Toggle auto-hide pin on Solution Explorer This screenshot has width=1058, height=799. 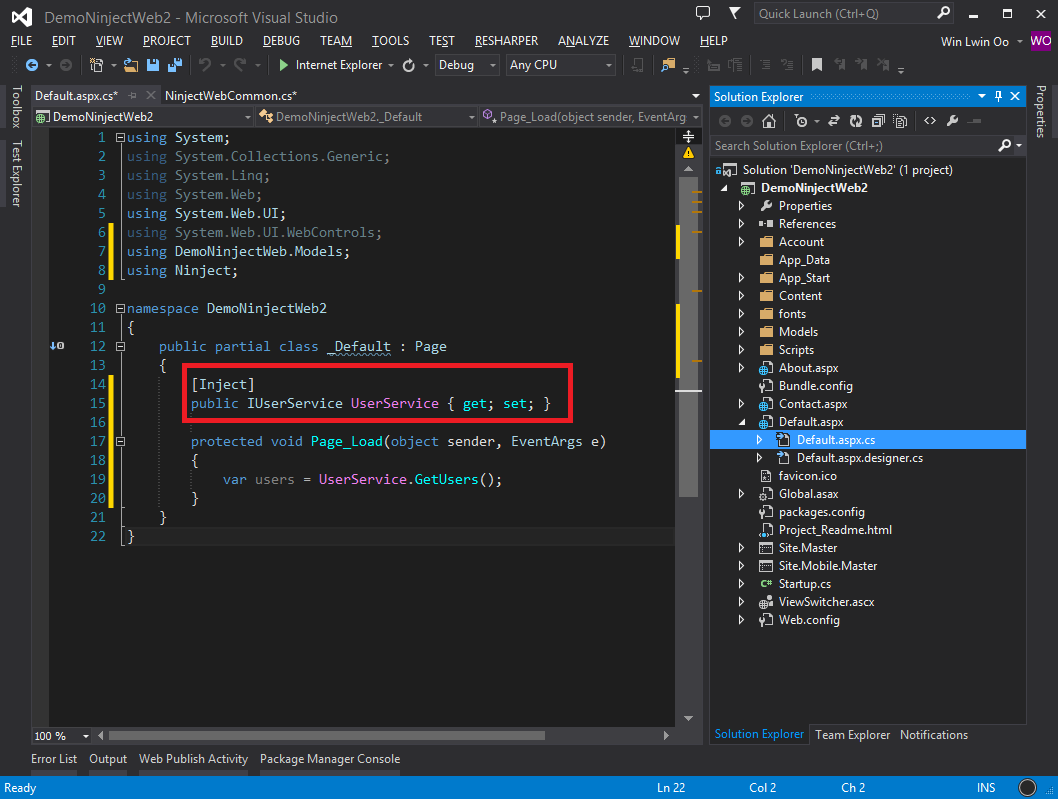[x=999, y=97]
